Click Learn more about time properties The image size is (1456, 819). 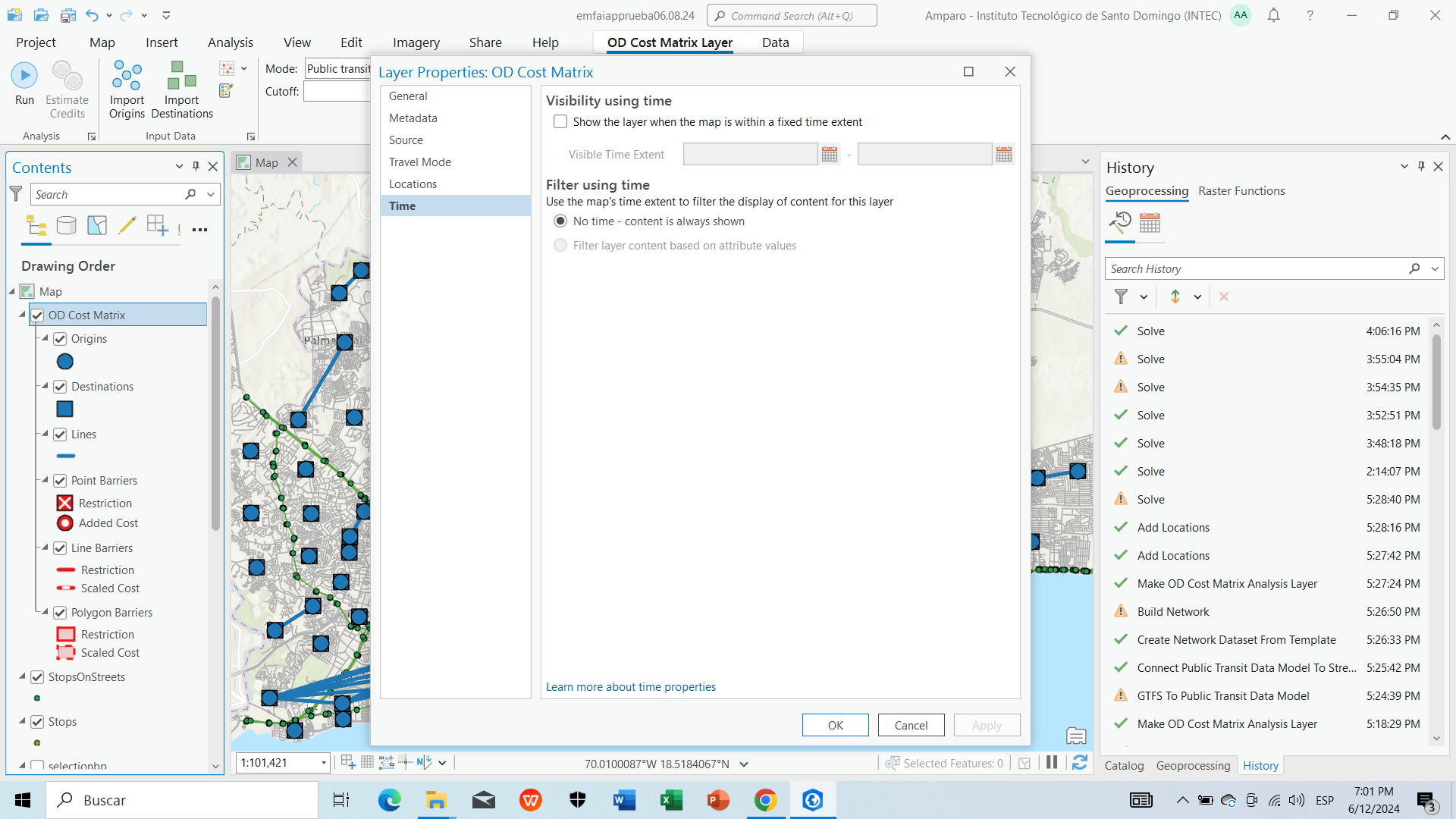pos(630,686)
